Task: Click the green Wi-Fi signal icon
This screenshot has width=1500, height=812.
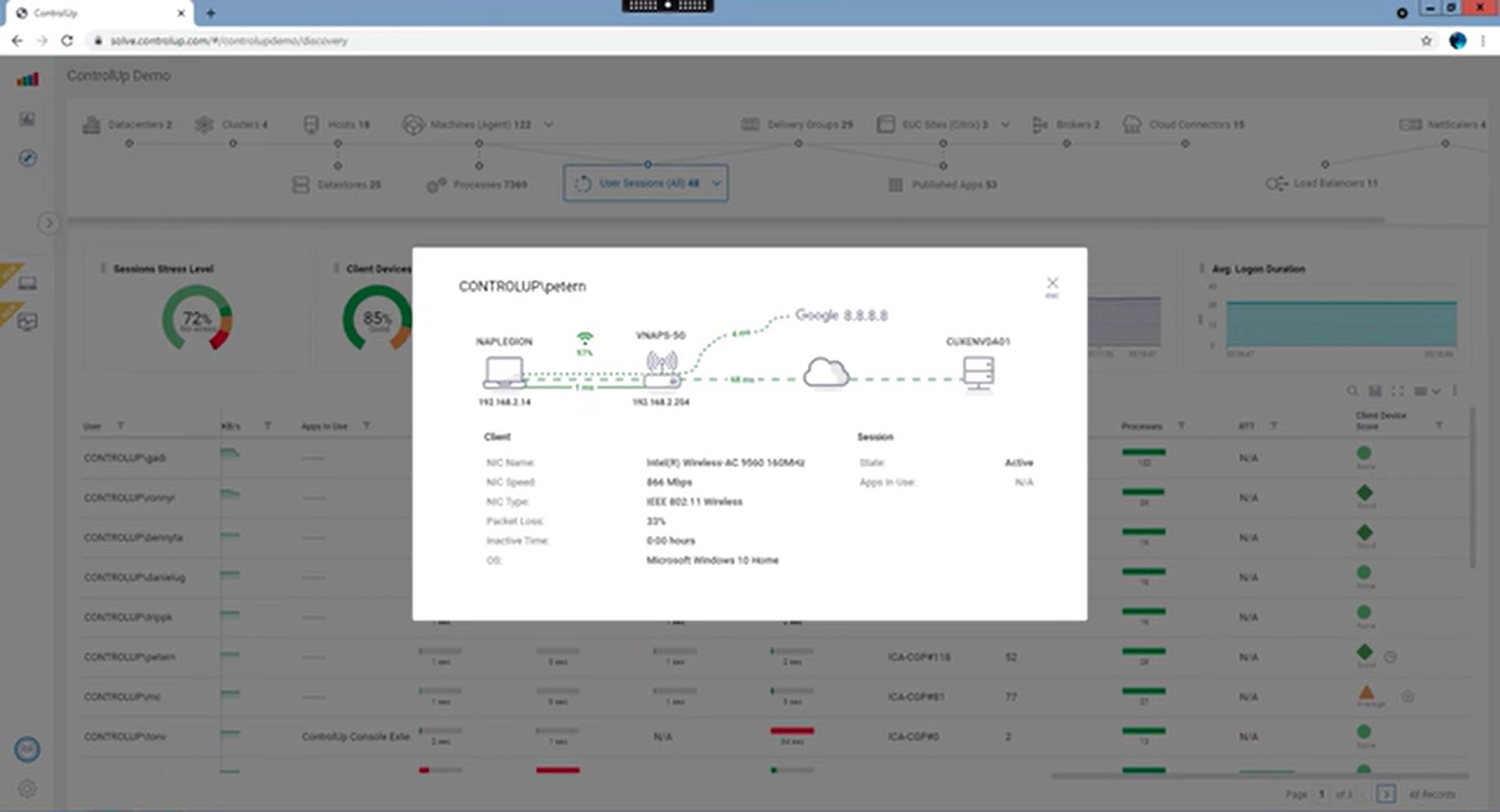Action: click(x=584, y=338)
